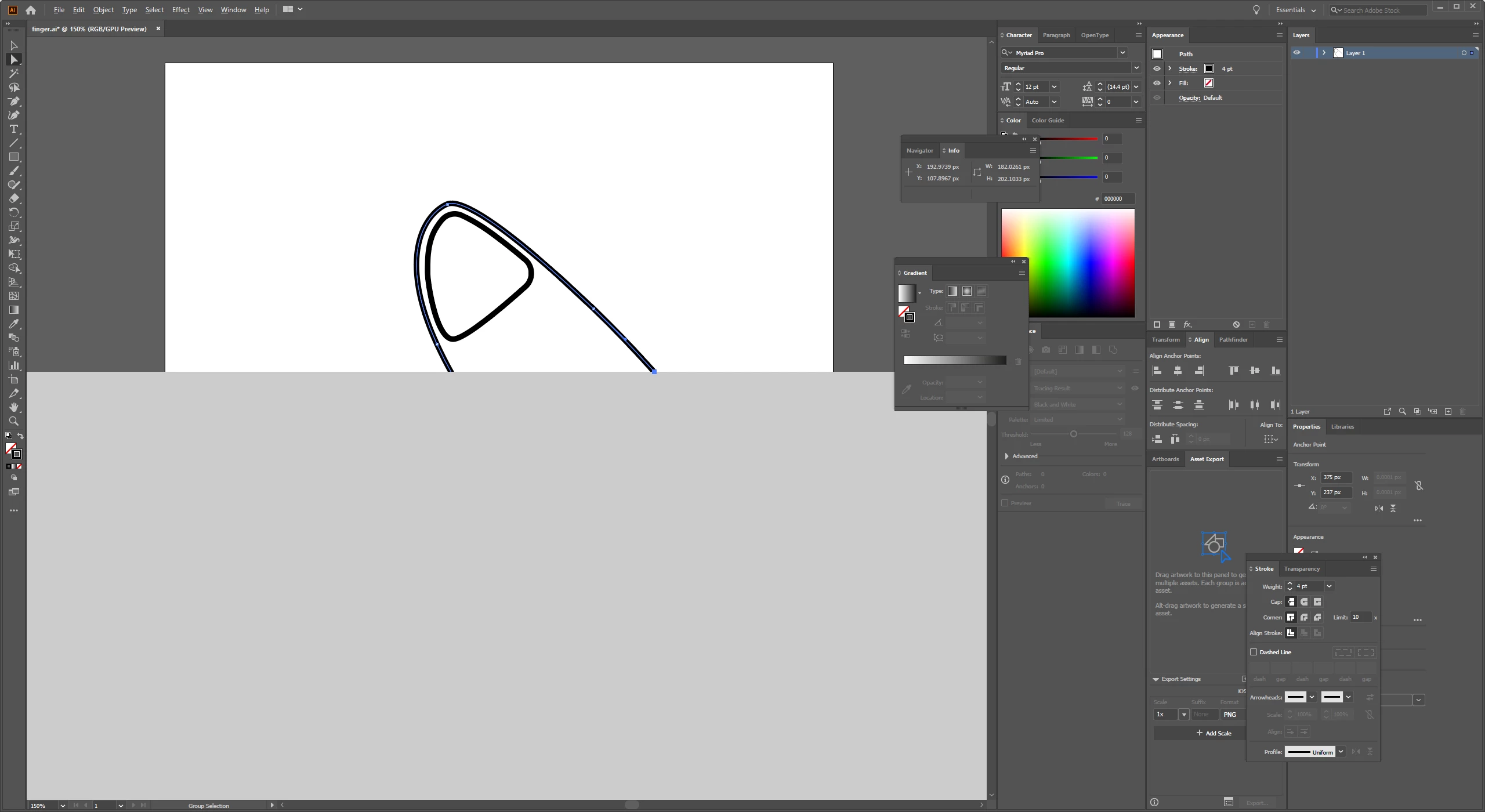Image resolution: width=1485 pixels, height=812 pixels.
Task: Switch to the Paragraph tab
Action: (1056, 35)
